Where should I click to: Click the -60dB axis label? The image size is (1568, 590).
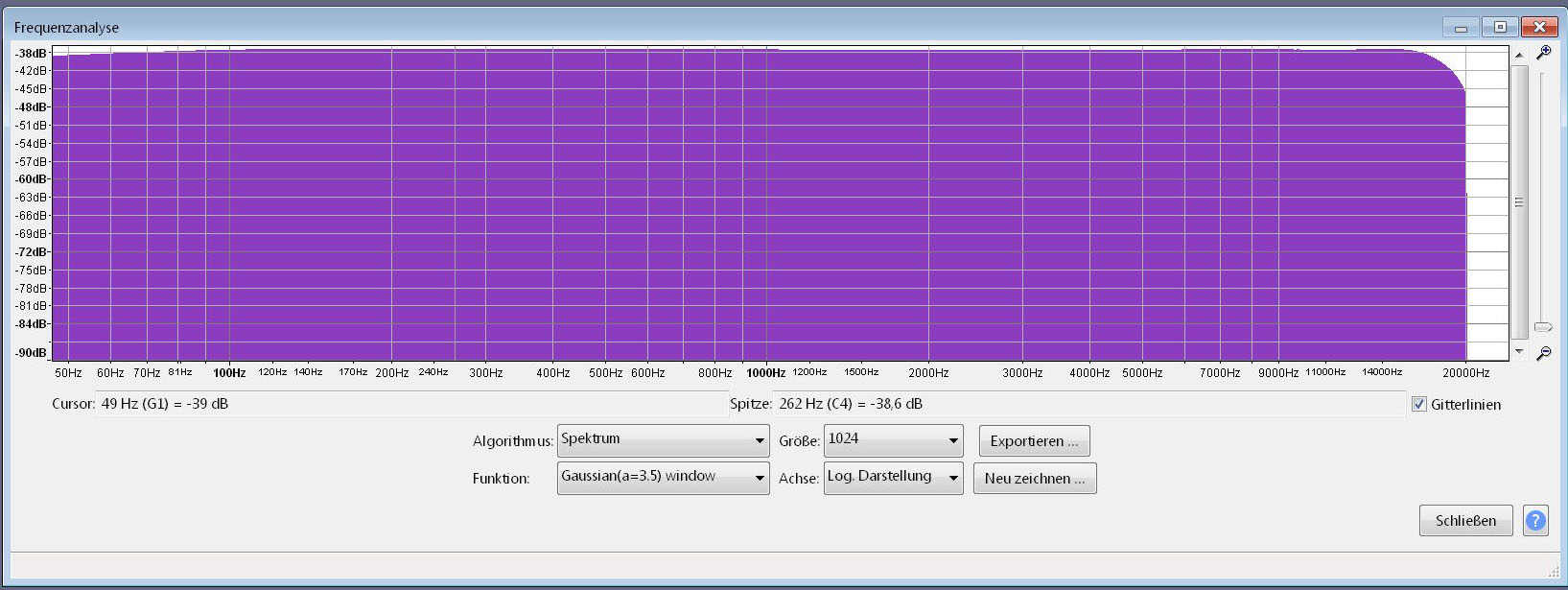[x=31, y=179]
